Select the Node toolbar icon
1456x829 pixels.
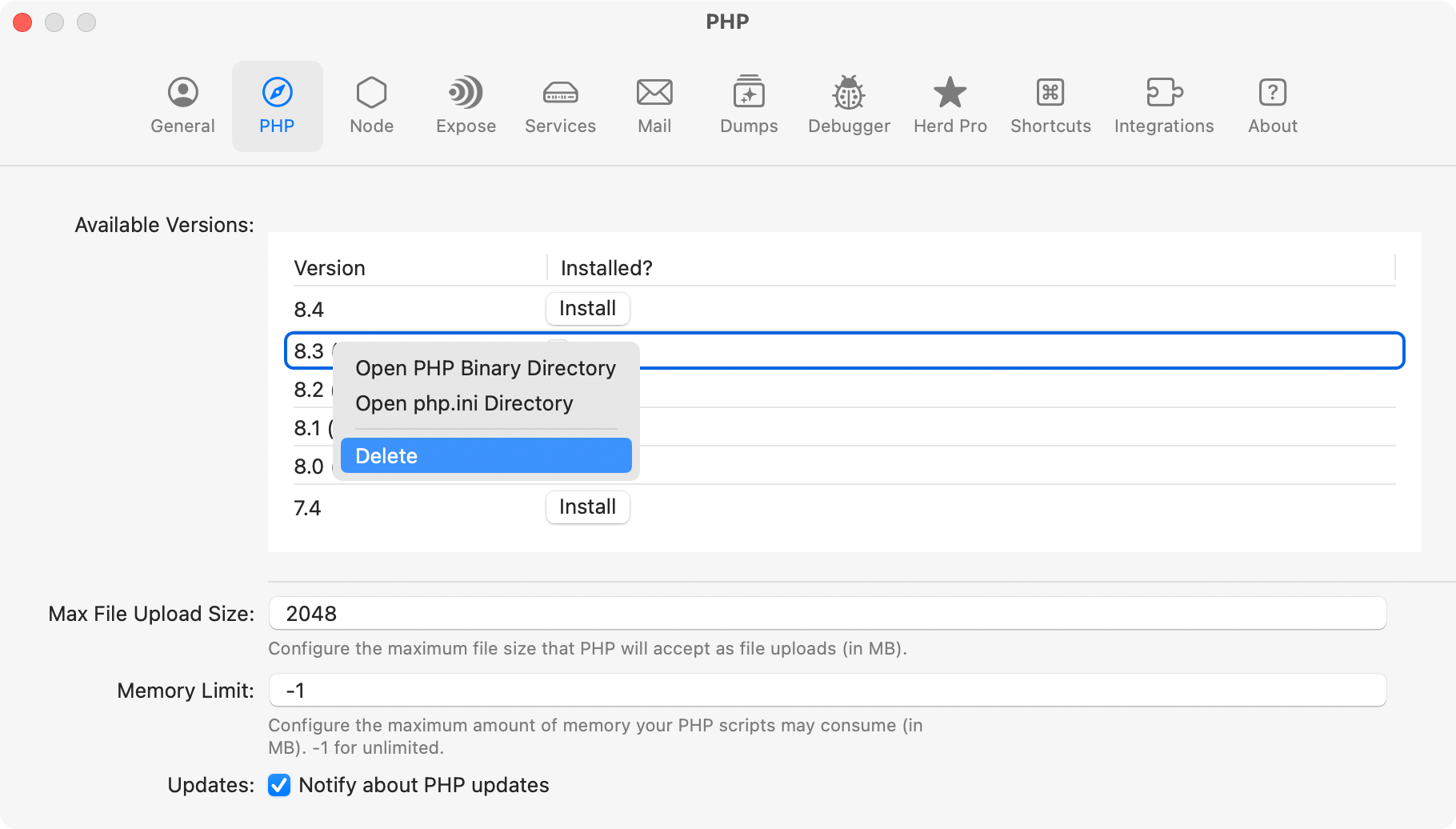pyautogui.click(x=371, y=93)
